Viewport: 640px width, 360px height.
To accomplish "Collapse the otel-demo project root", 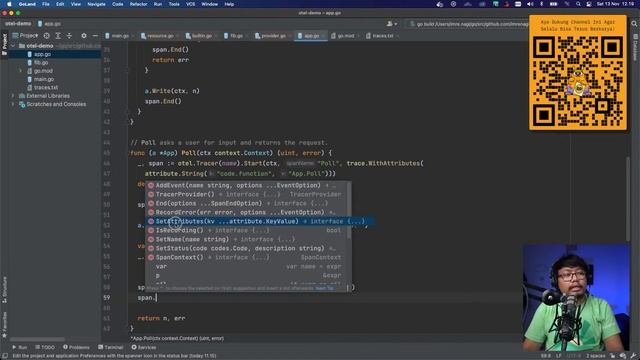I will tap(13, 46).
